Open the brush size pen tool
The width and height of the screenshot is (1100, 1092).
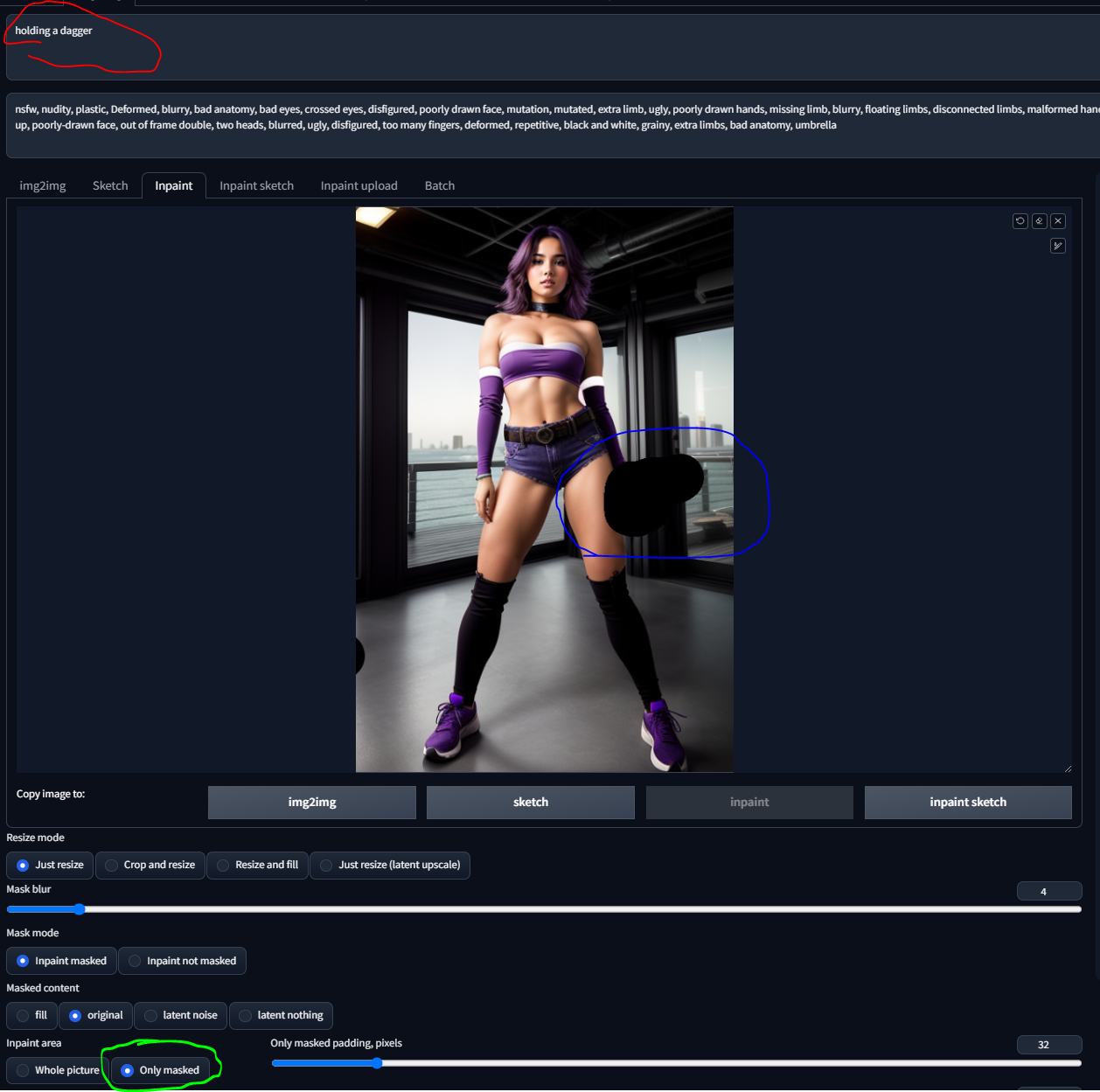(x=1058, y=246)
